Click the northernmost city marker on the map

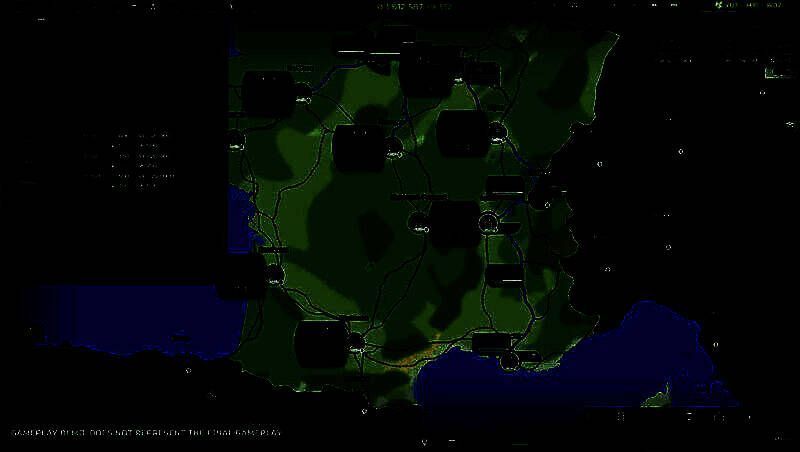(381, 58)
